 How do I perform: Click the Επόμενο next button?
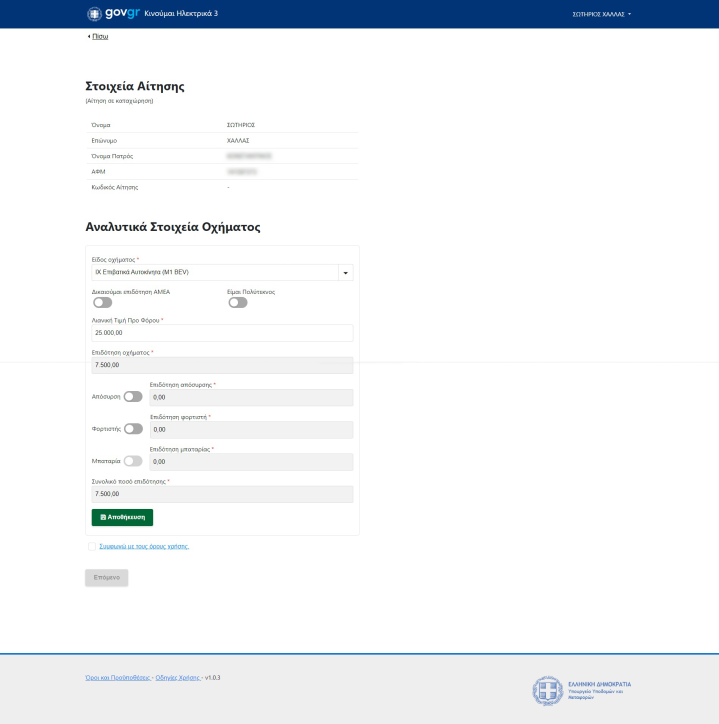(107, 578)
